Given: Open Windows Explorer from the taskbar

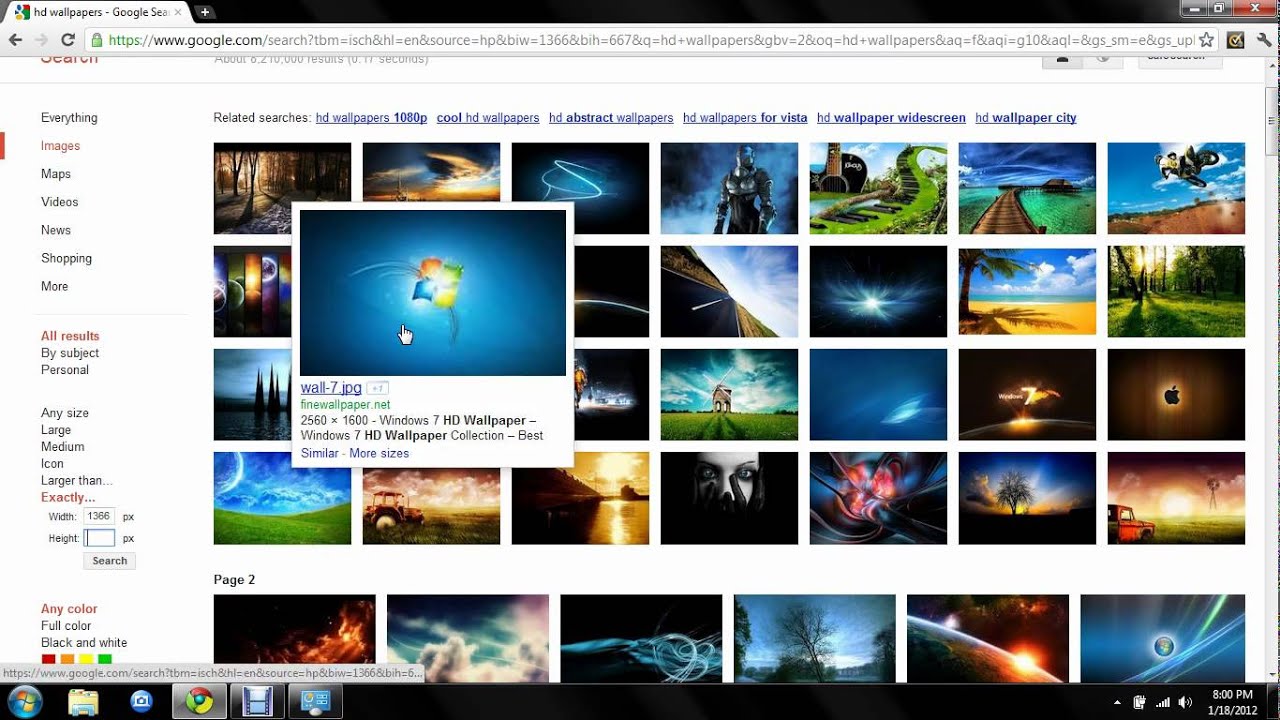Looking at the screenshot, I should tap(83, 702).
